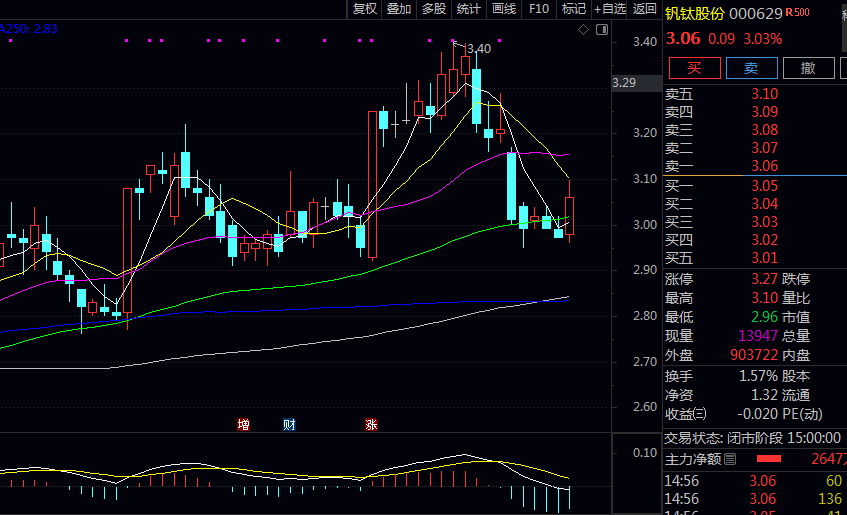The width and height of the screenshot is (847, 515).
Task: Open the 主力净额 details list icon
Action: pyautogui.click(x=730, y=459)
